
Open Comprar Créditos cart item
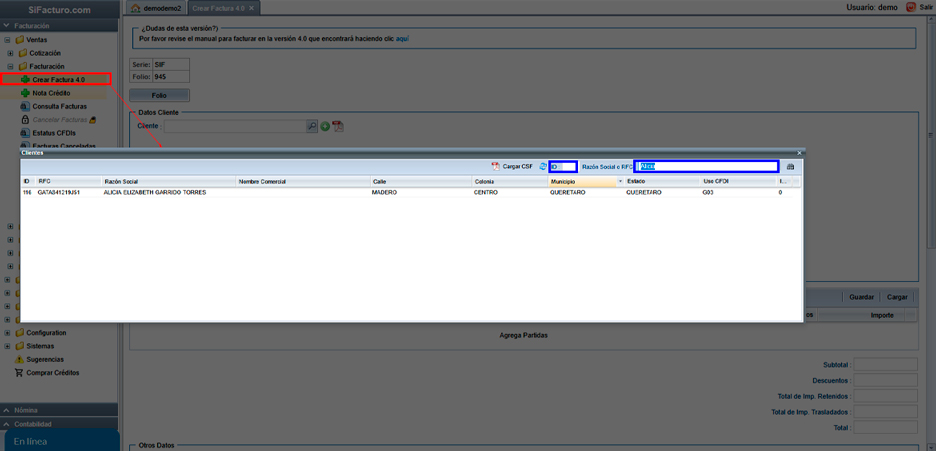pos(50,372)
